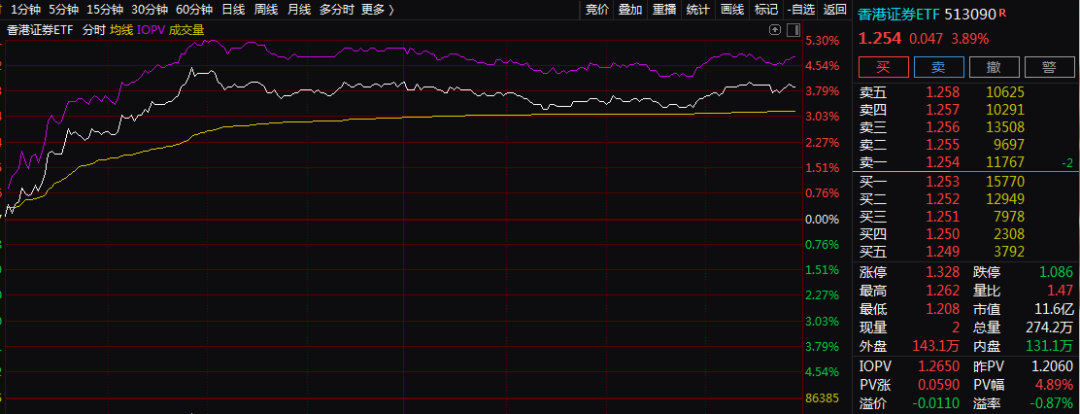Viewport: 1080px width, 414px height.
Task: Click the 警 alert button
Action: [1048, 67]
